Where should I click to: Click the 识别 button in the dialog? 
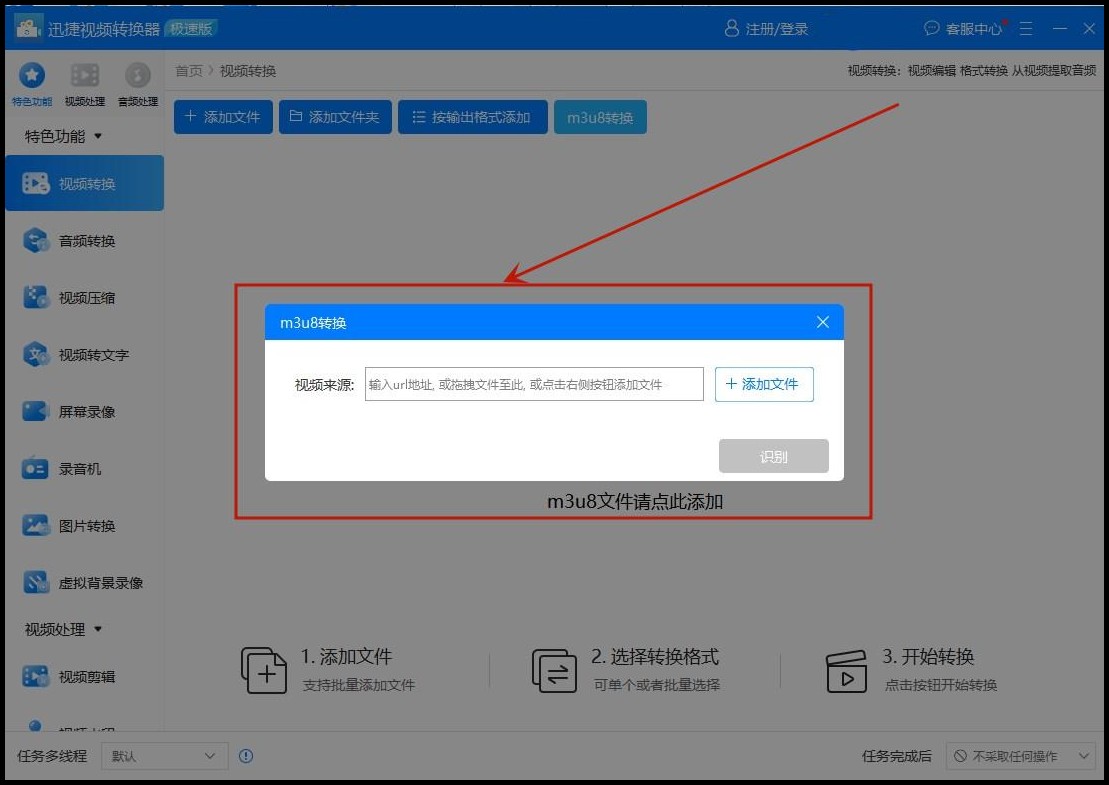point(774,456)
